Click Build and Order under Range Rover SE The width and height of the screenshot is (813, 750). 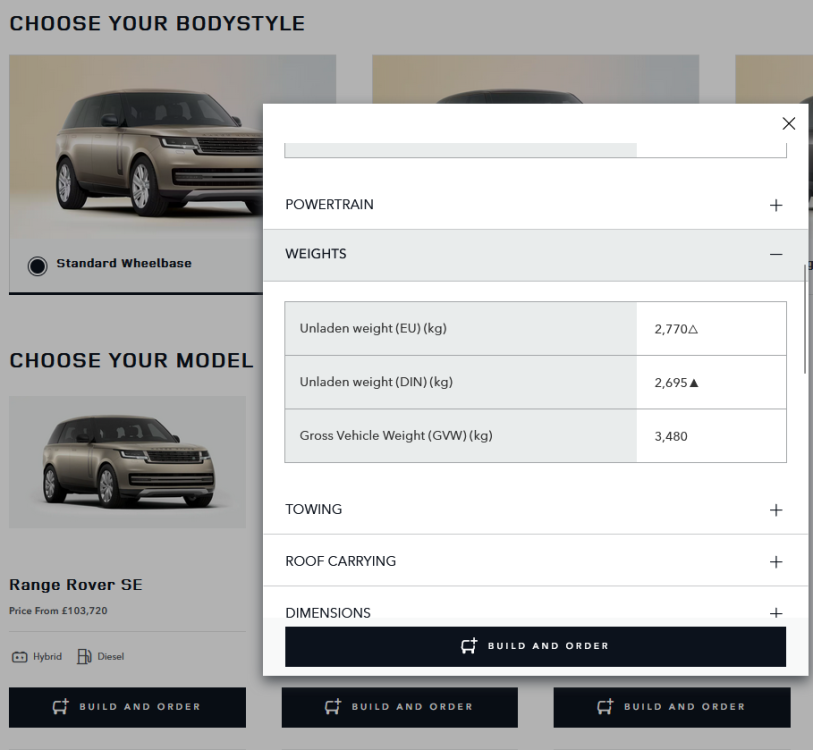(x=128, y=707)
